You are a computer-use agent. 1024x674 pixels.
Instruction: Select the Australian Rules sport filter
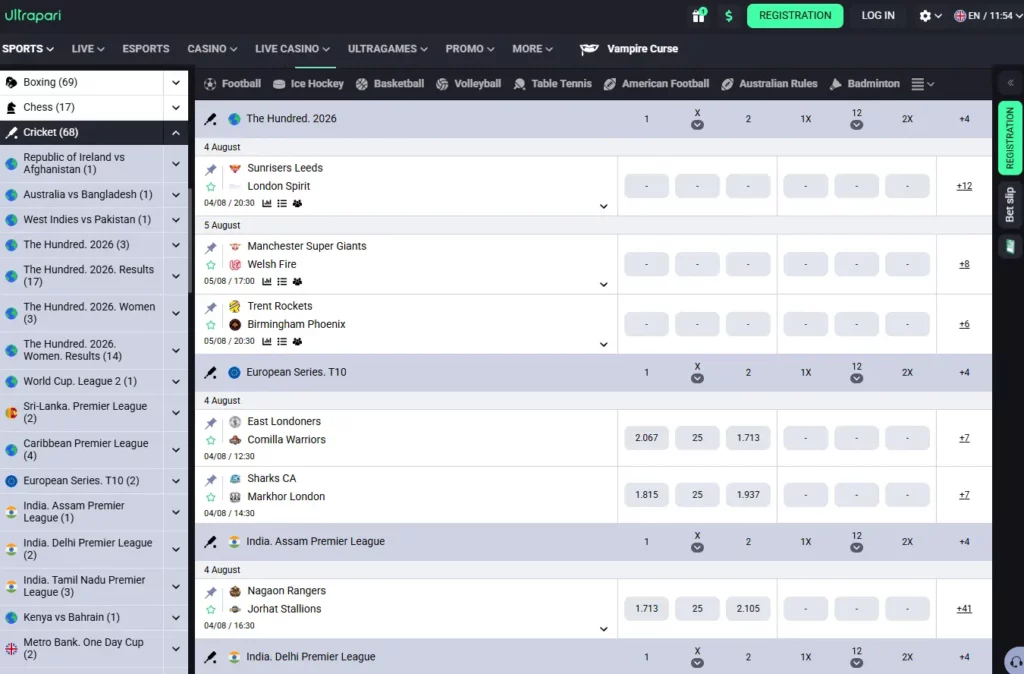click(769, 84)
